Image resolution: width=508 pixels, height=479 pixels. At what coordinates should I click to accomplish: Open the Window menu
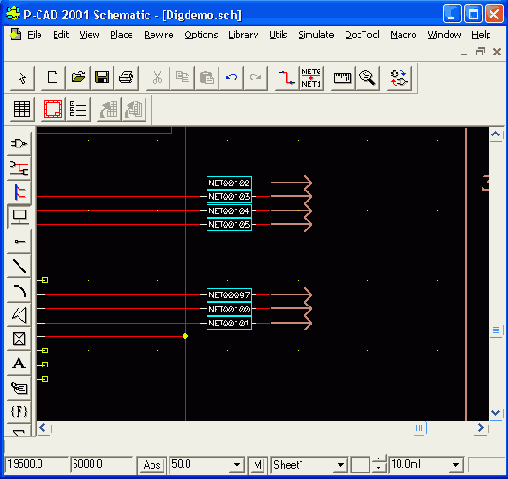pos(444,35)
